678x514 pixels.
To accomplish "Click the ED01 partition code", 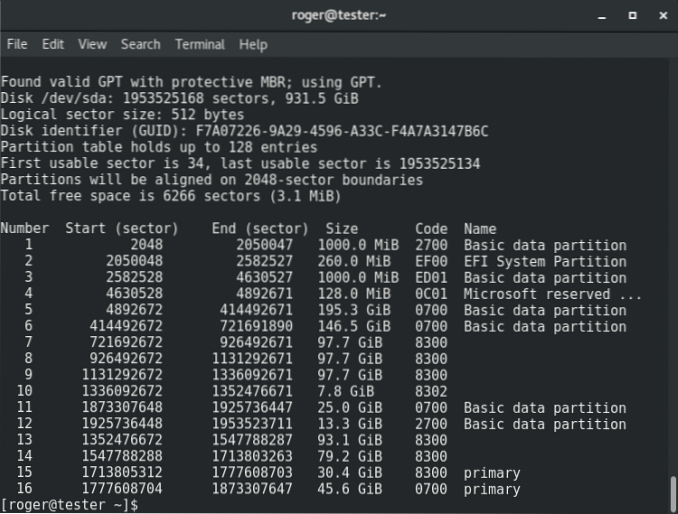I will pos(432,278).
